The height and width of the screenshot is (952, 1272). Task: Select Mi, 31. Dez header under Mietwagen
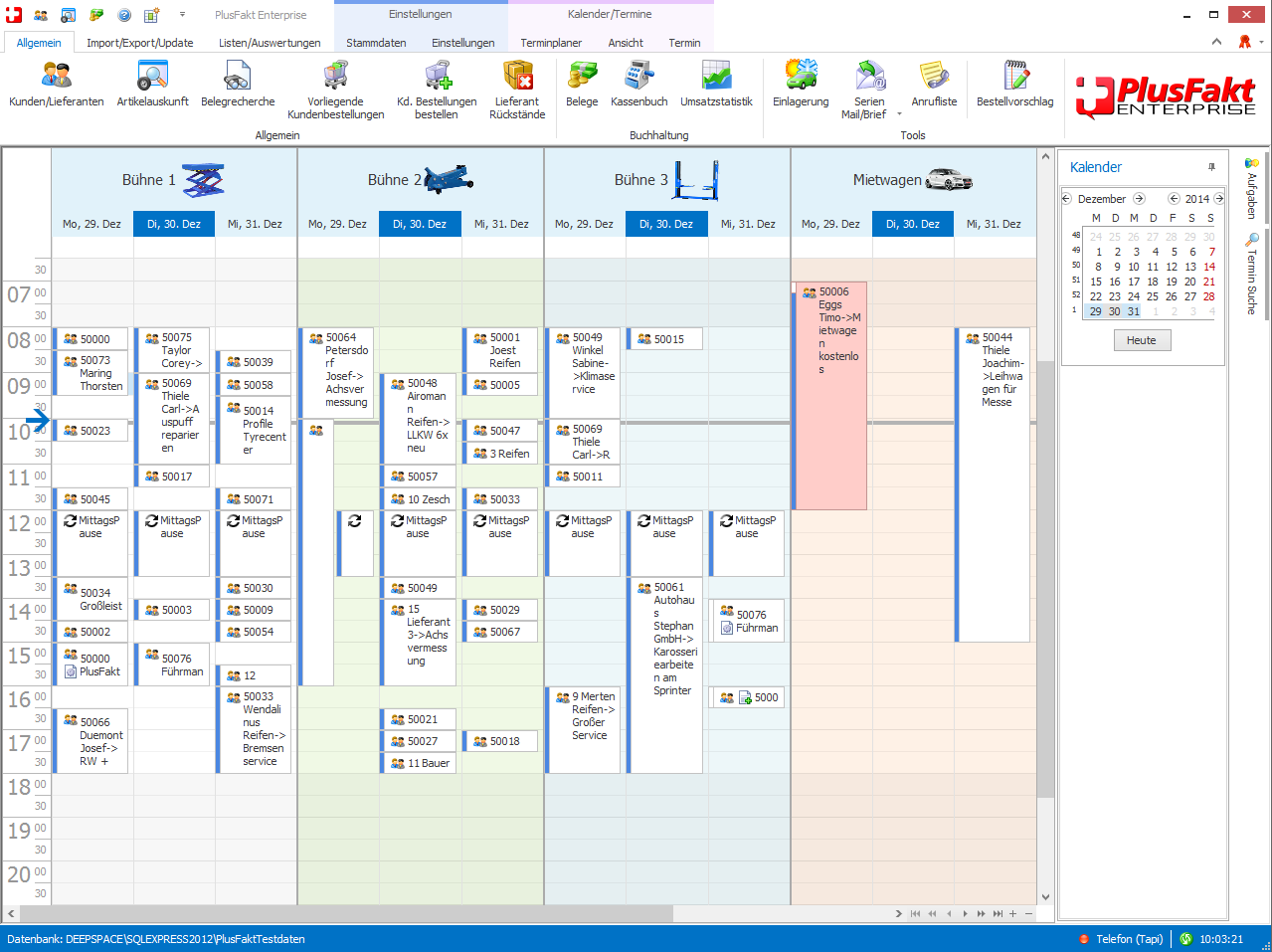pos(994,224)
